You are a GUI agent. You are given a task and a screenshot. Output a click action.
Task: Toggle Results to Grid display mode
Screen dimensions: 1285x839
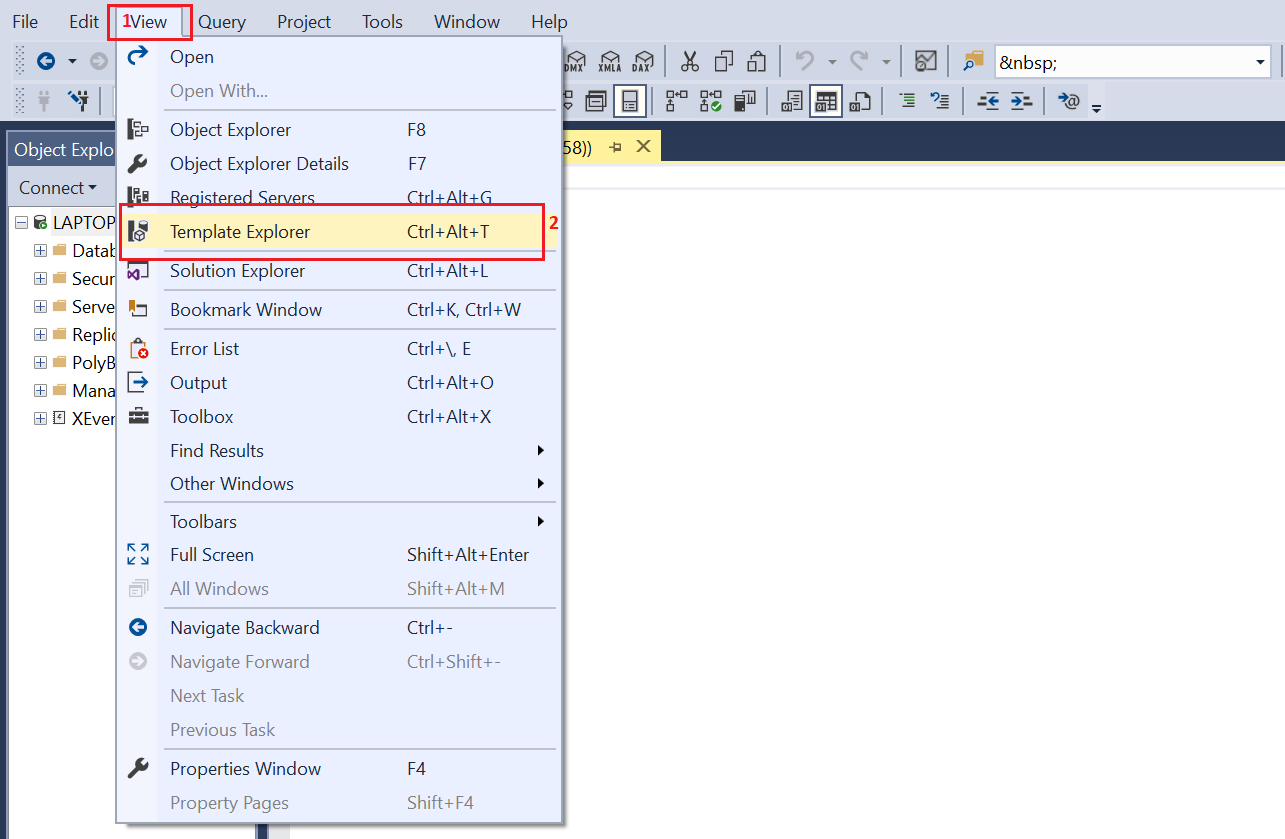click(824, 100)
